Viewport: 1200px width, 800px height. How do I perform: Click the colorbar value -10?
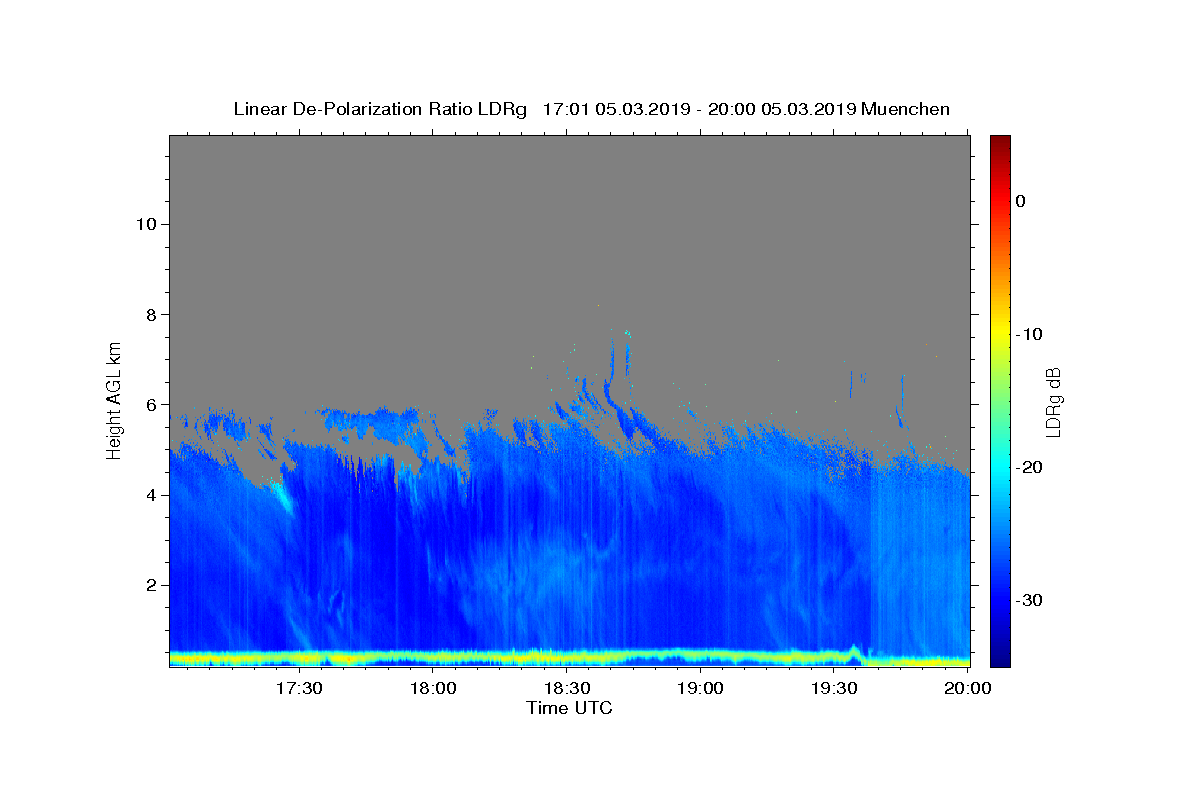click(1028, 334)
